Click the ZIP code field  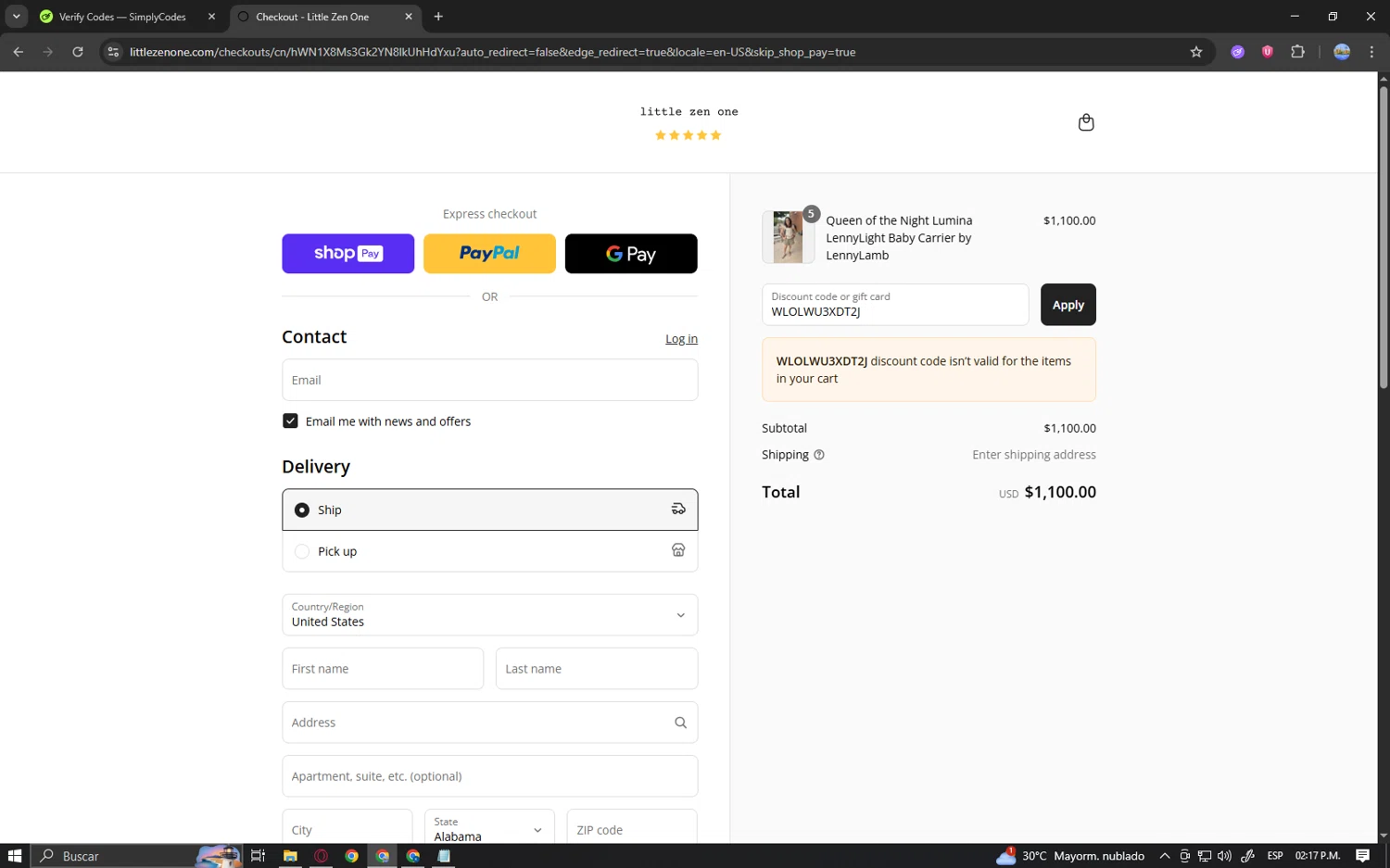point(632,829)
